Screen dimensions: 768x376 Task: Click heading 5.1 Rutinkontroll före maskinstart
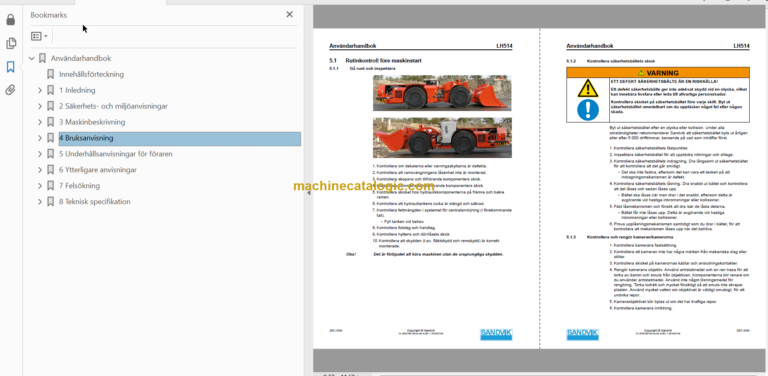pos(375,61)
